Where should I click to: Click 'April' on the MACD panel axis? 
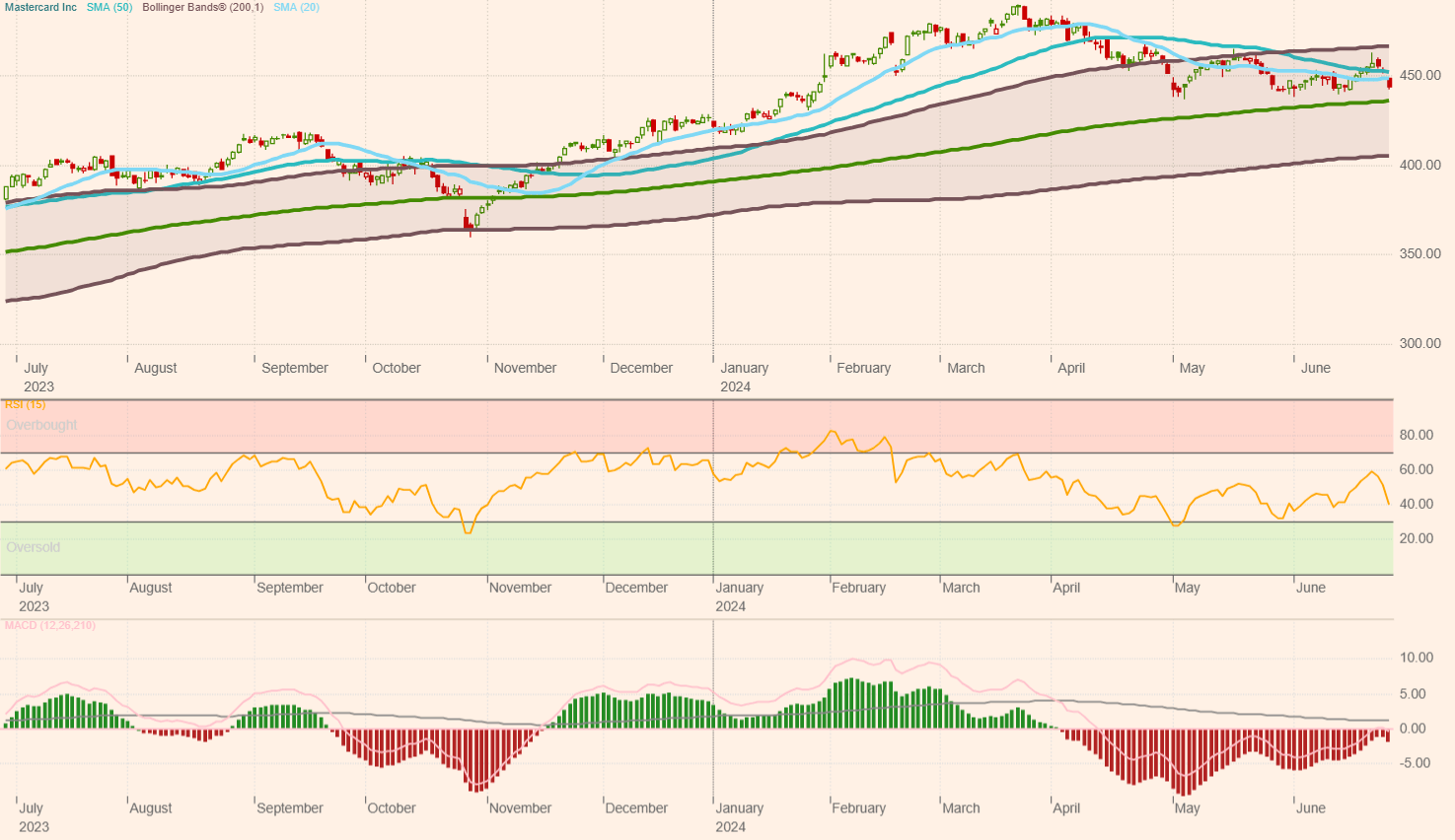point(1066,808)
